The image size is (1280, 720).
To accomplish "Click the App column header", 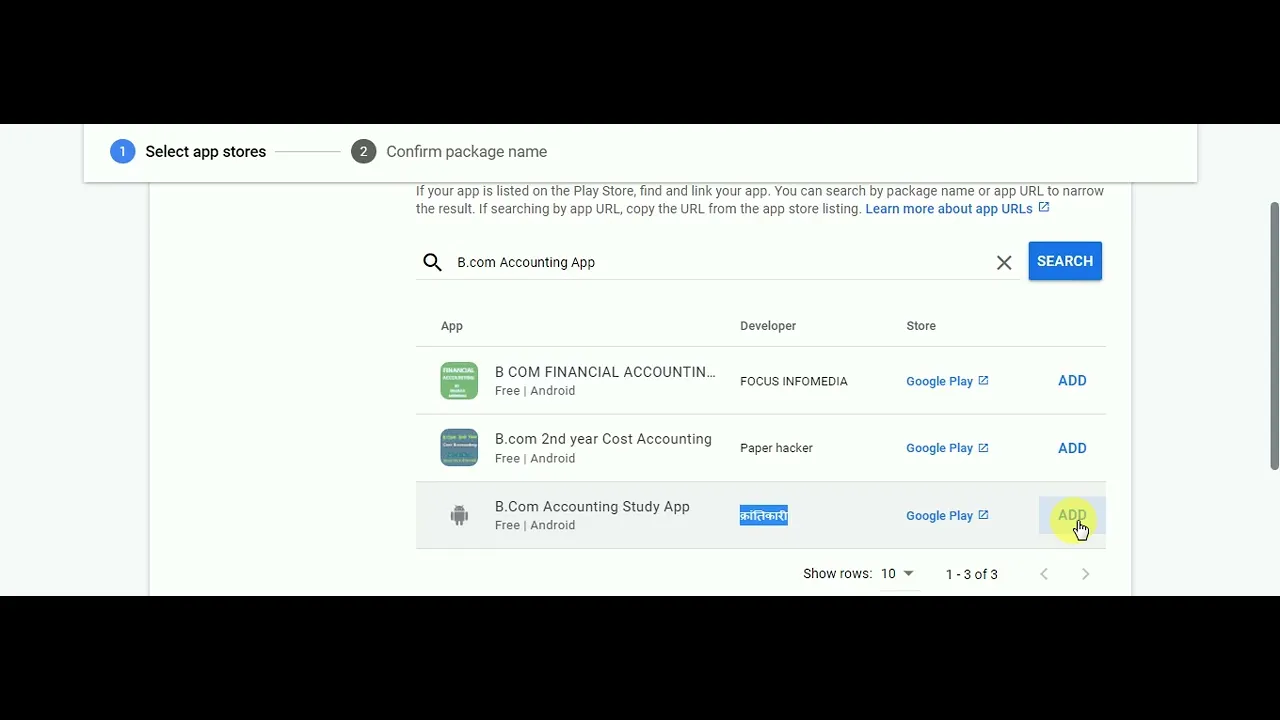I will click(x=452, y=326).
